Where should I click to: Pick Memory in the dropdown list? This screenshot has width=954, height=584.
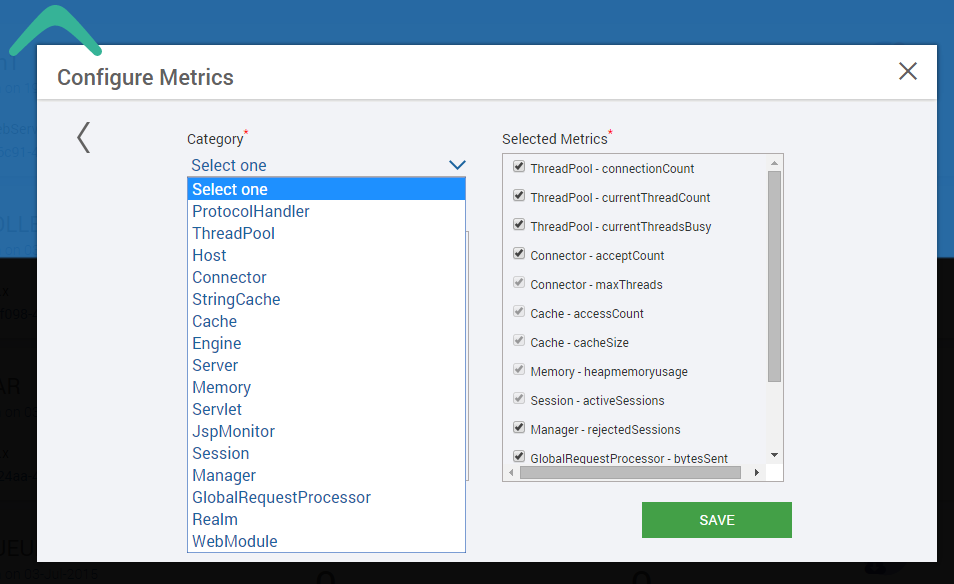click(222, 388)
